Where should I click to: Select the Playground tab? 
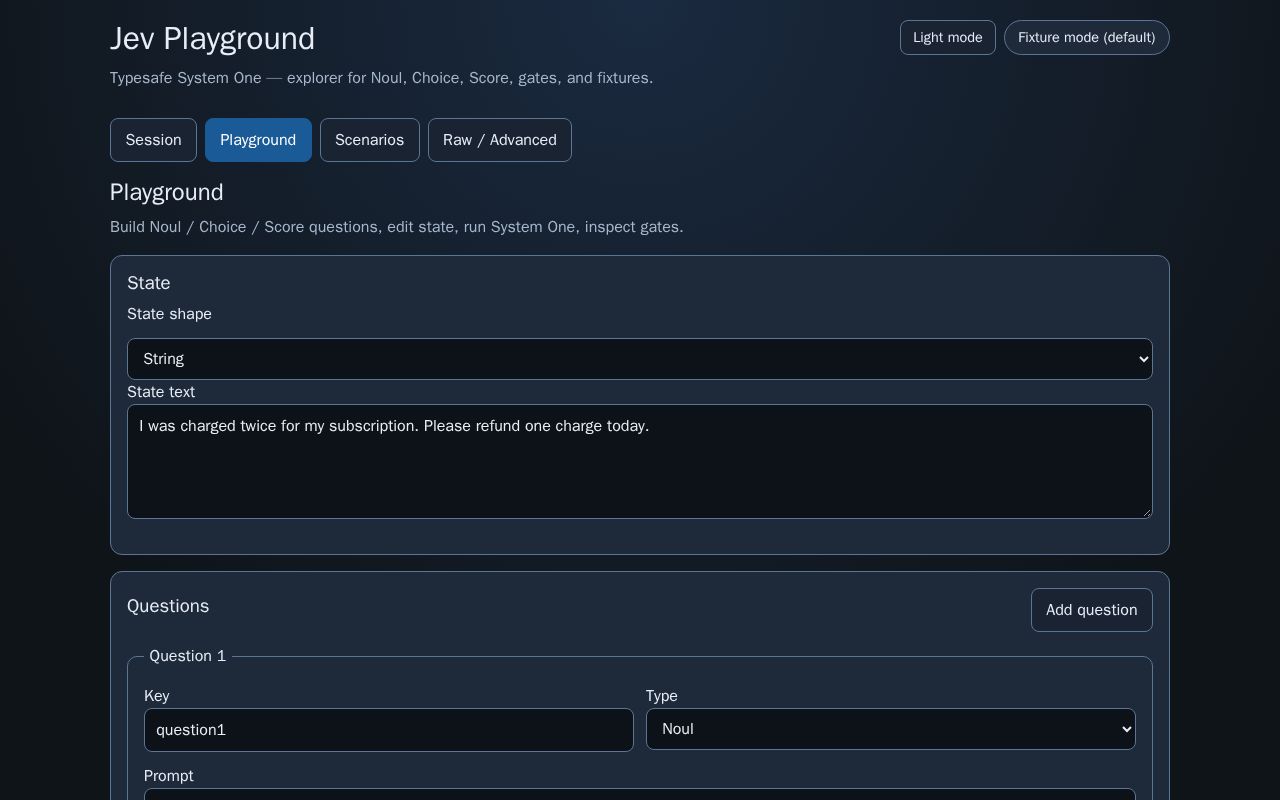tap(258, 140)
